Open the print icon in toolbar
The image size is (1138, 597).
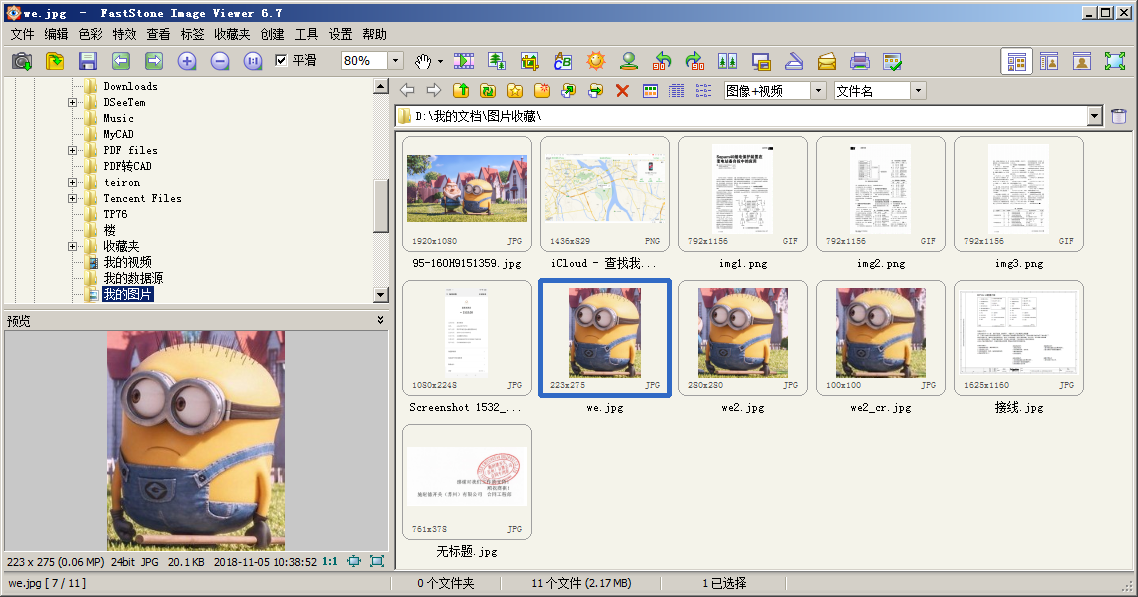[x=859, y=62]
